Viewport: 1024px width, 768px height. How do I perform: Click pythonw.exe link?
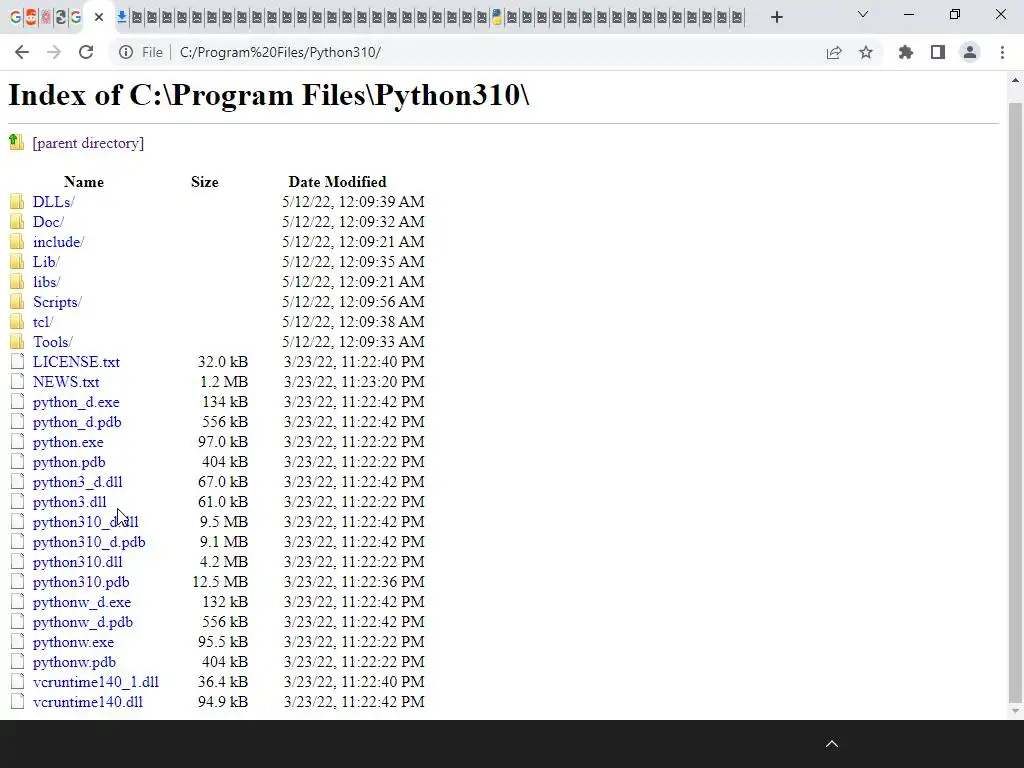tap(73, 642)
